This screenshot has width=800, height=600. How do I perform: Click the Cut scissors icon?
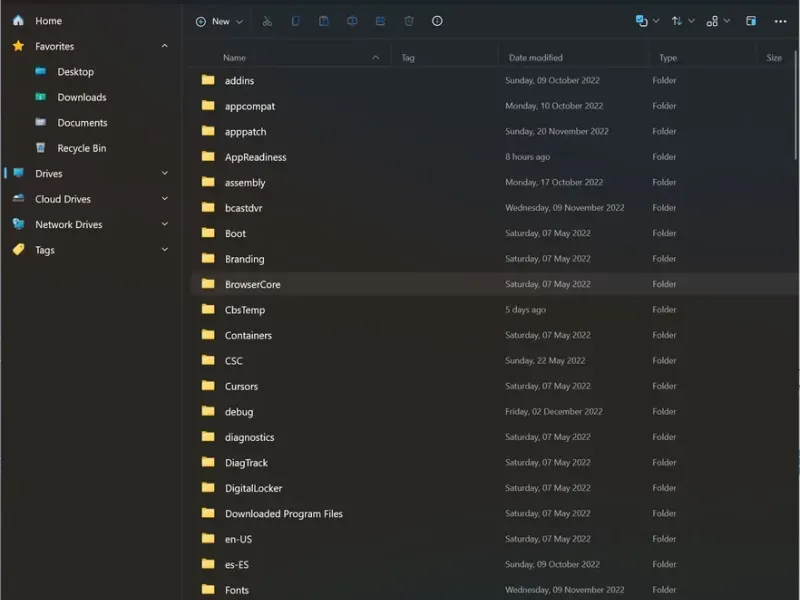(x=267, y=21)
